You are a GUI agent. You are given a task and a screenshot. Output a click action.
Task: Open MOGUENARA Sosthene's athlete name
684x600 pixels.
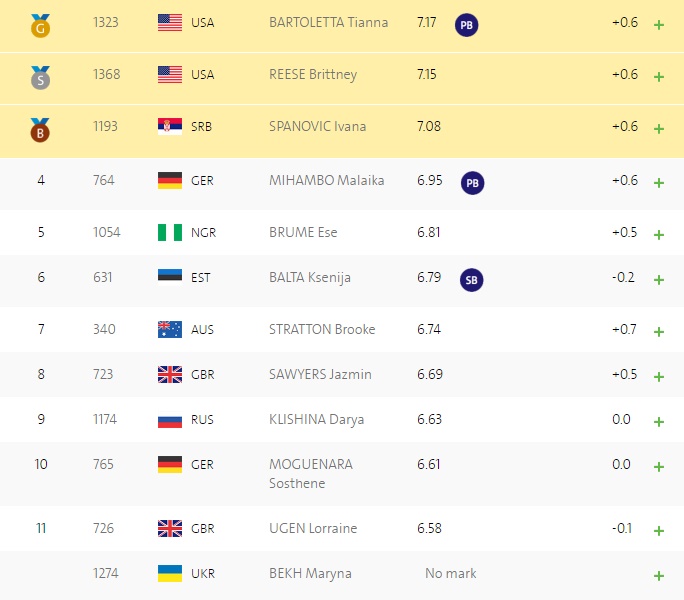[311, 473]
